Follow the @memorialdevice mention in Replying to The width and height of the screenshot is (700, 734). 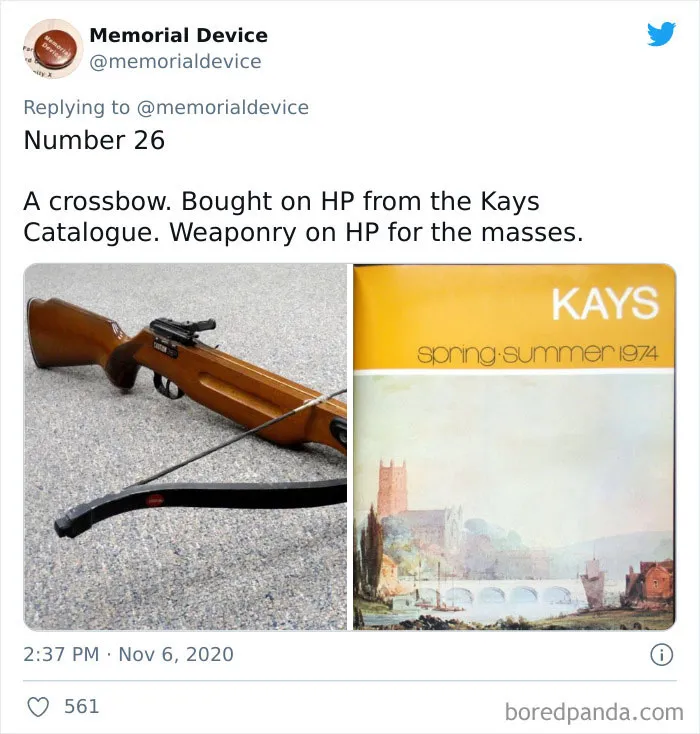pyautogui.click(x=223, y=107)
